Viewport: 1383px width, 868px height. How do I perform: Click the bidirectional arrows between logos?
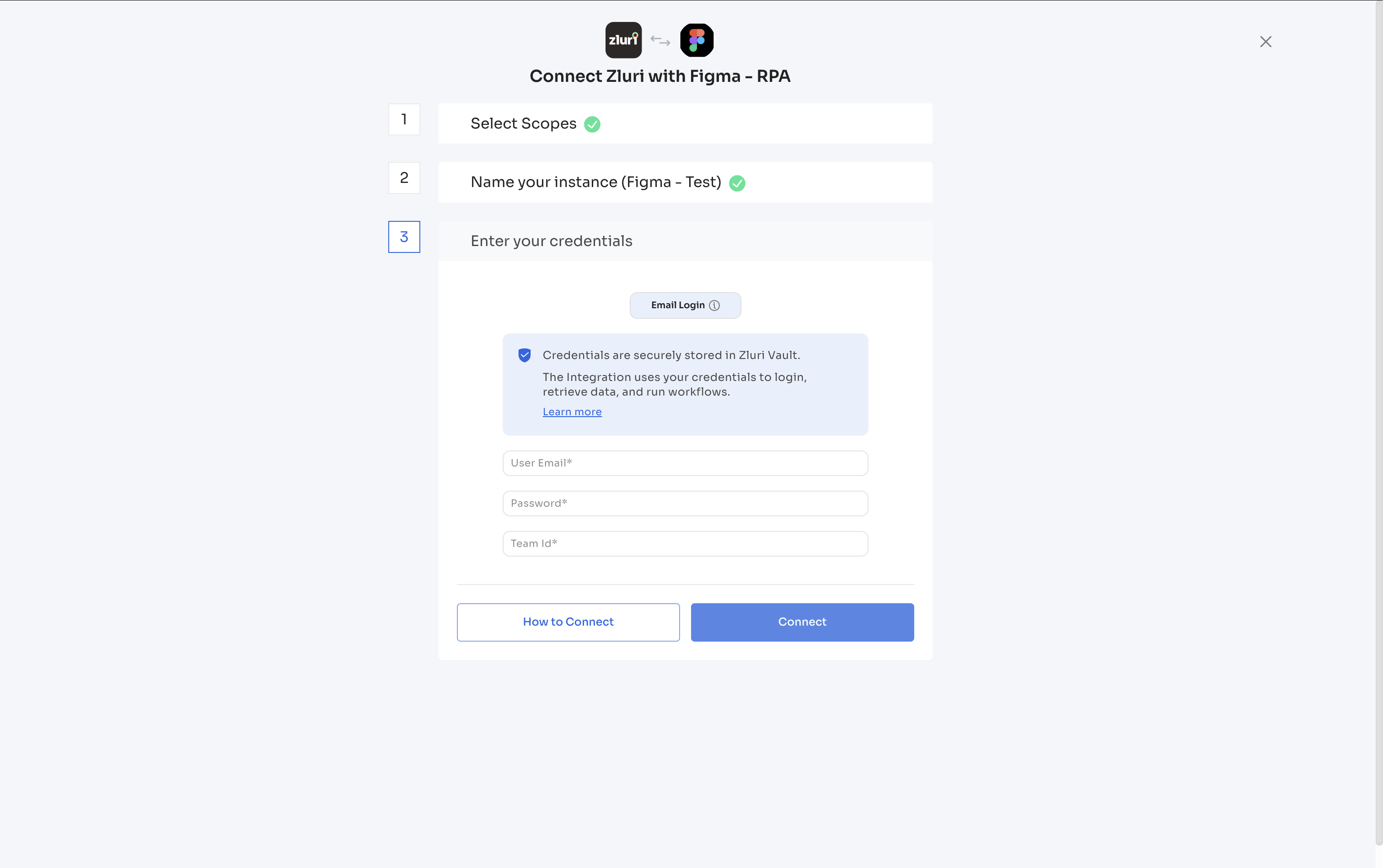pos(660,41)
